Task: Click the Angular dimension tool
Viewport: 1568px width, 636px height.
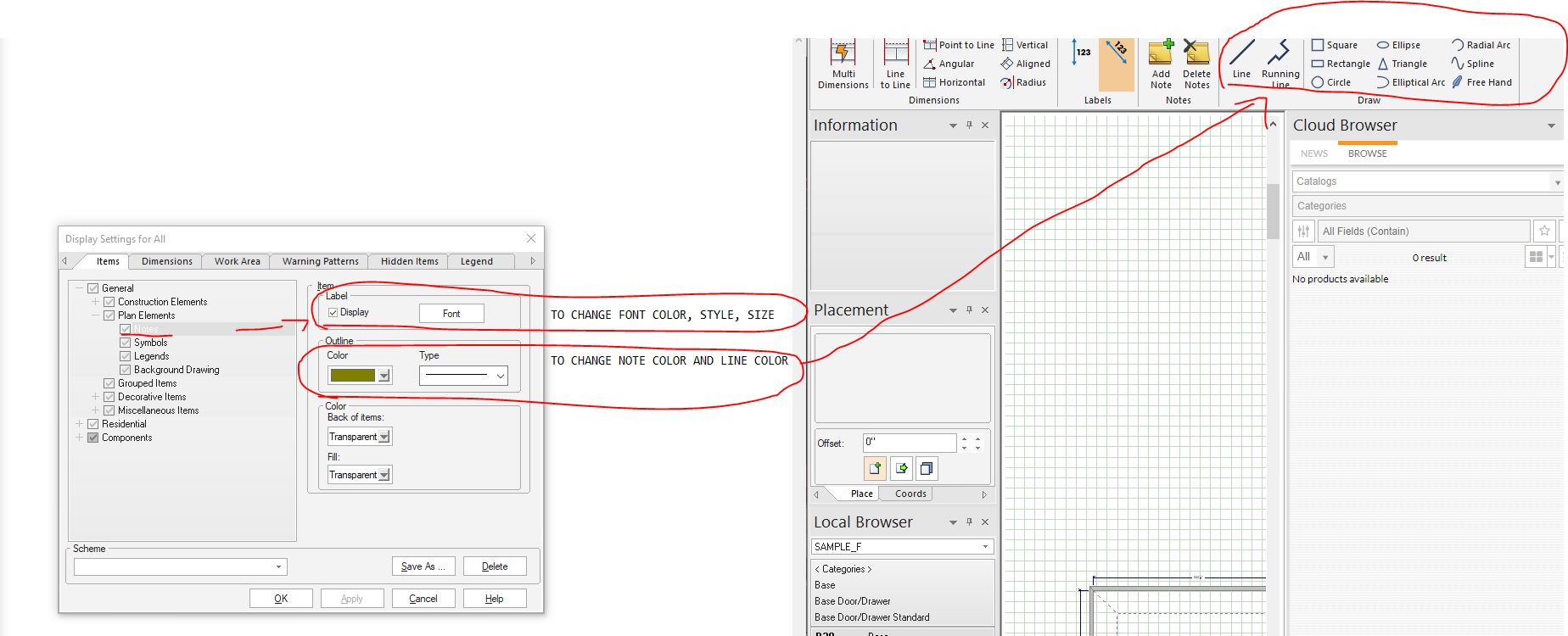Action: coord(949,64)
